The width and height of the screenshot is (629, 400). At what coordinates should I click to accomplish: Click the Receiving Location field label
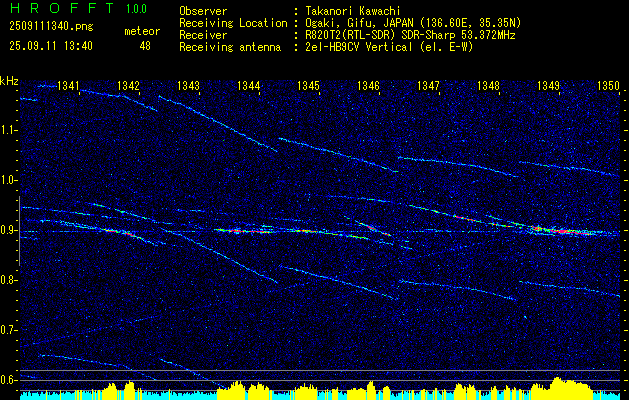point(233,23)
